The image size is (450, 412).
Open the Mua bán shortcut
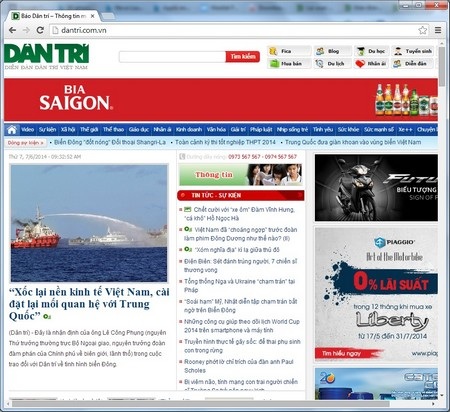pyautogui.click(x=289, y=63)
